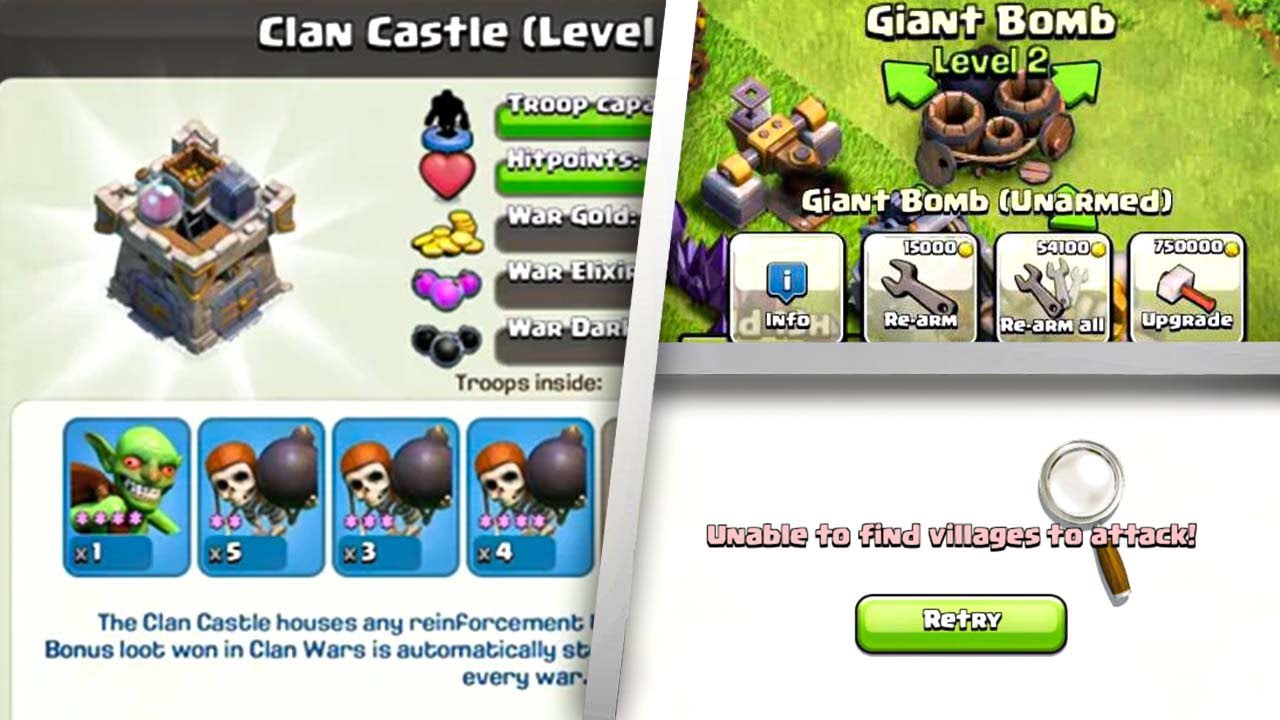
Task: Click the Goblin troop card
Action: [127, 497]
